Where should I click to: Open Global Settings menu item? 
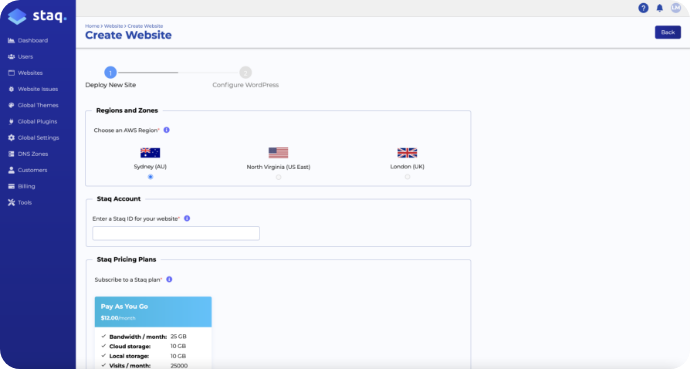point(38,138)
